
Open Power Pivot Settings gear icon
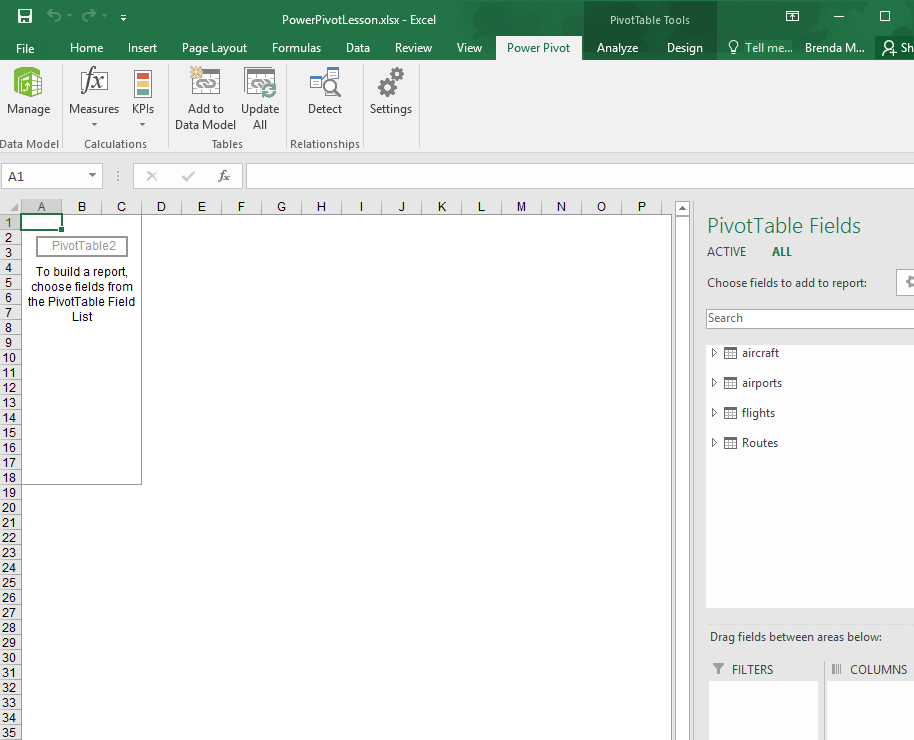[x=390, y=84]
